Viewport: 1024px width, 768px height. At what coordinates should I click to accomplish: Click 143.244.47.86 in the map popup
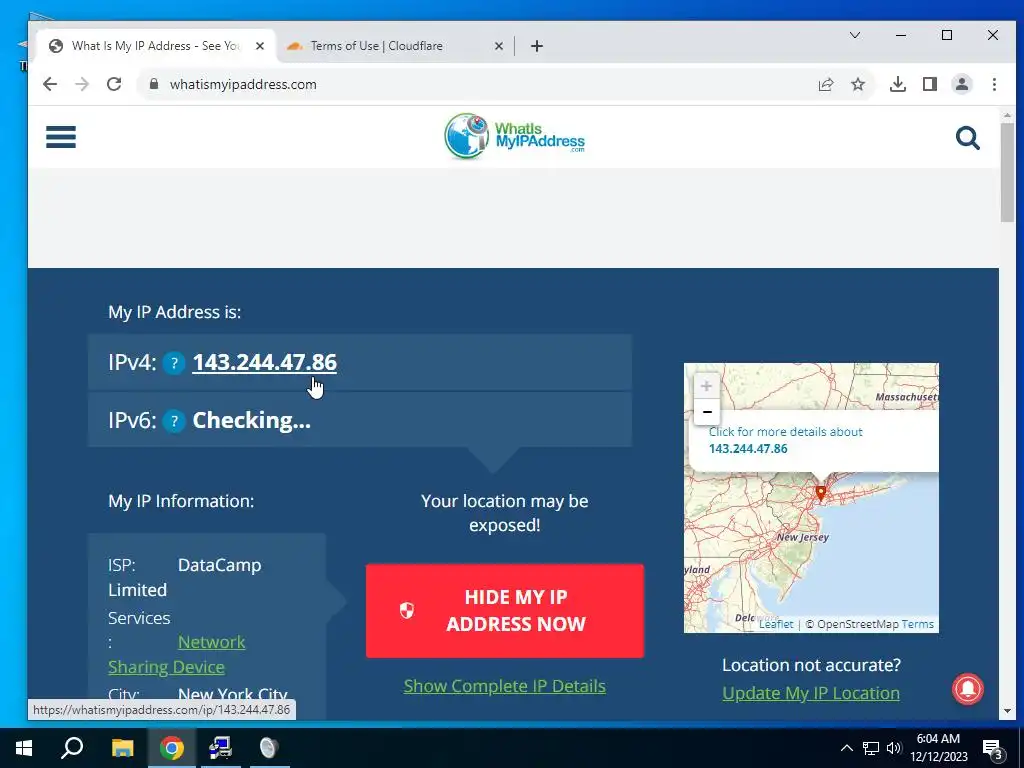748,449
